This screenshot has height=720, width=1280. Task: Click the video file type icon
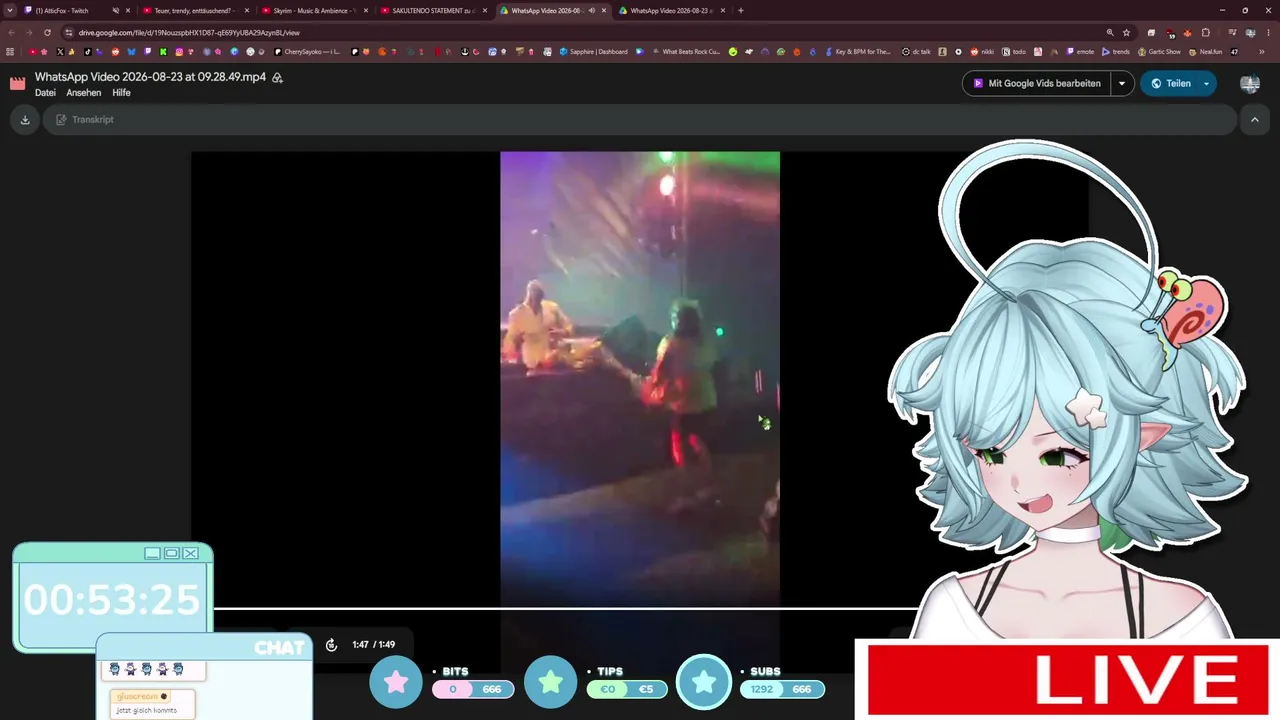pos(18,84)
